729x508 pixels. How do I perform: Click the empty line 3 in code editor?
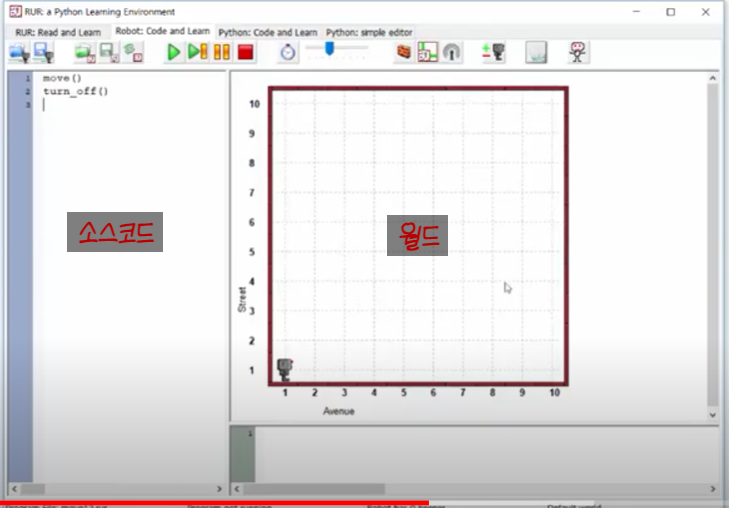point(120,104)
